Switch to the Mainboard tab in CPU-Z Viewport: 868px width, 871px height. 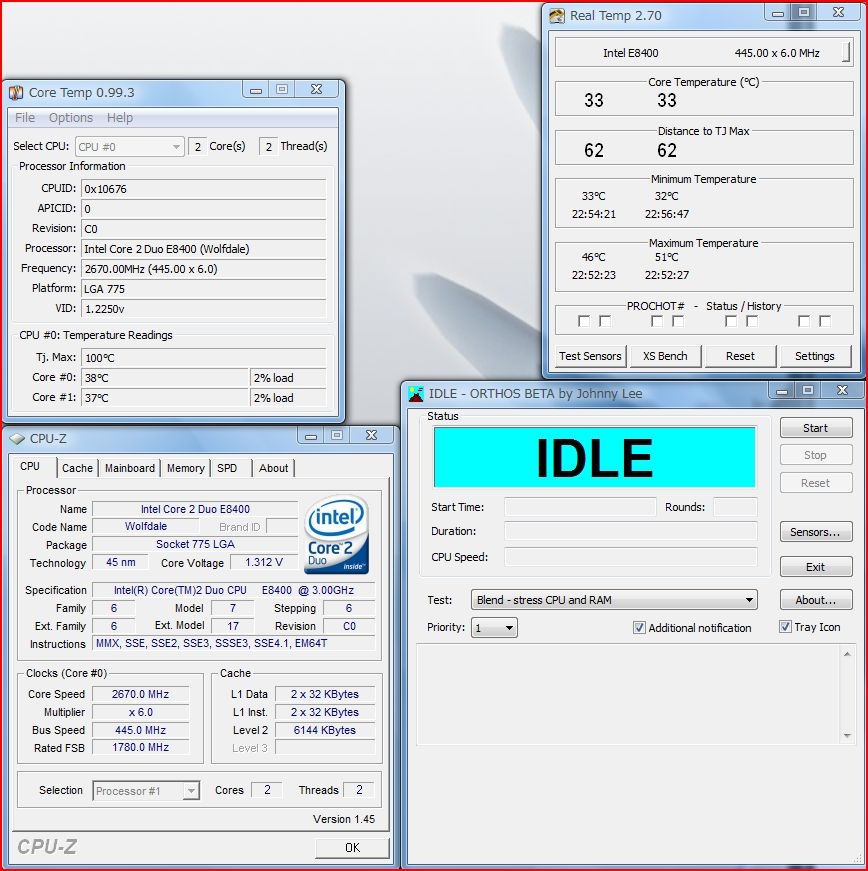pos(130,468)
